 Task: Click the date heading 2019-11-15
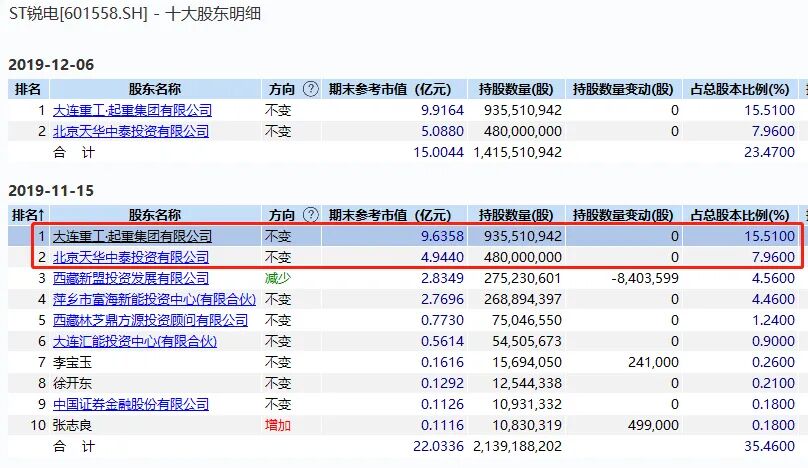coord(51,191)
